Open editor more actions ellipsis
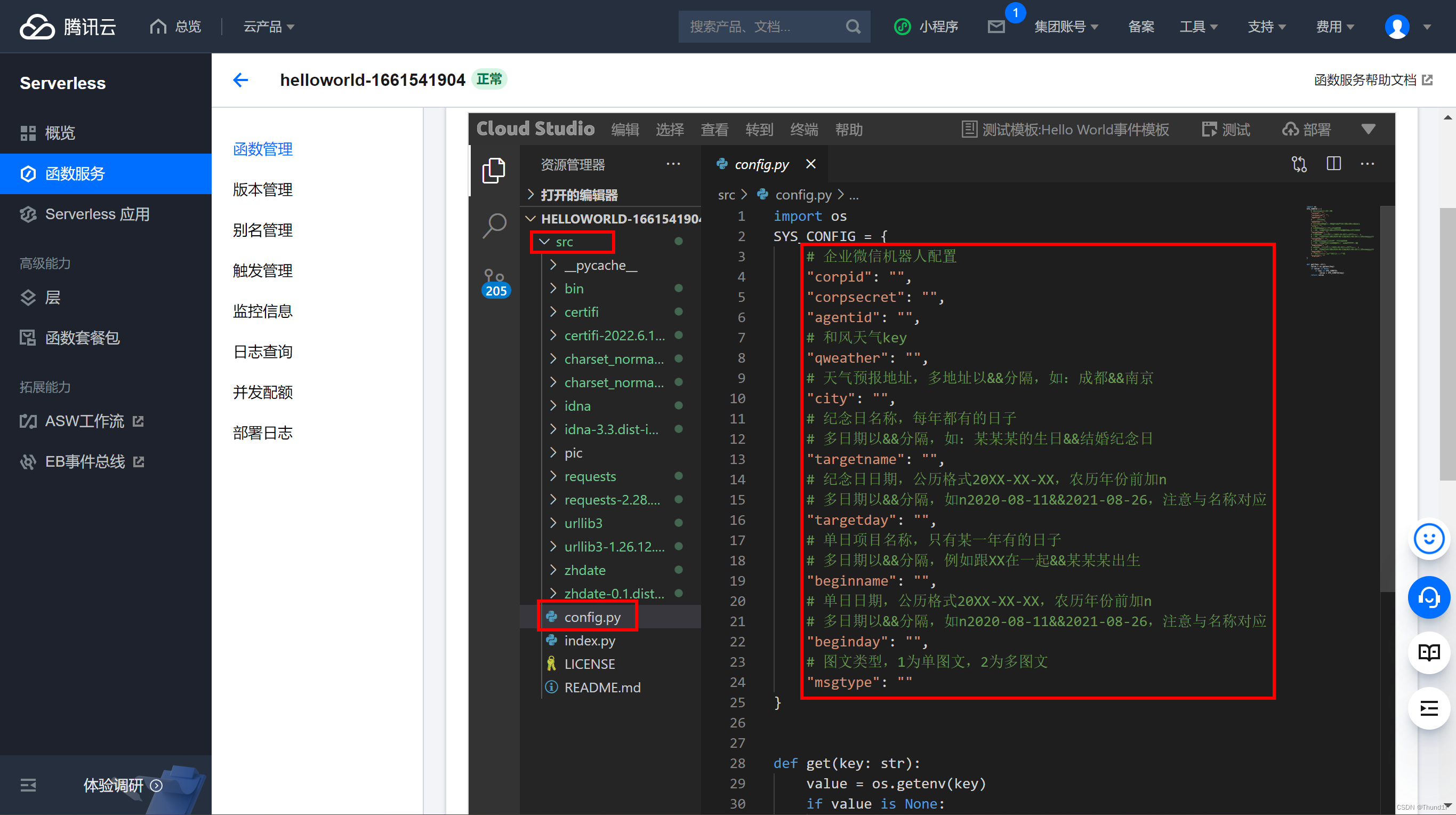Viewport: 1456px width, 815px height. [x=1367, y=164]
